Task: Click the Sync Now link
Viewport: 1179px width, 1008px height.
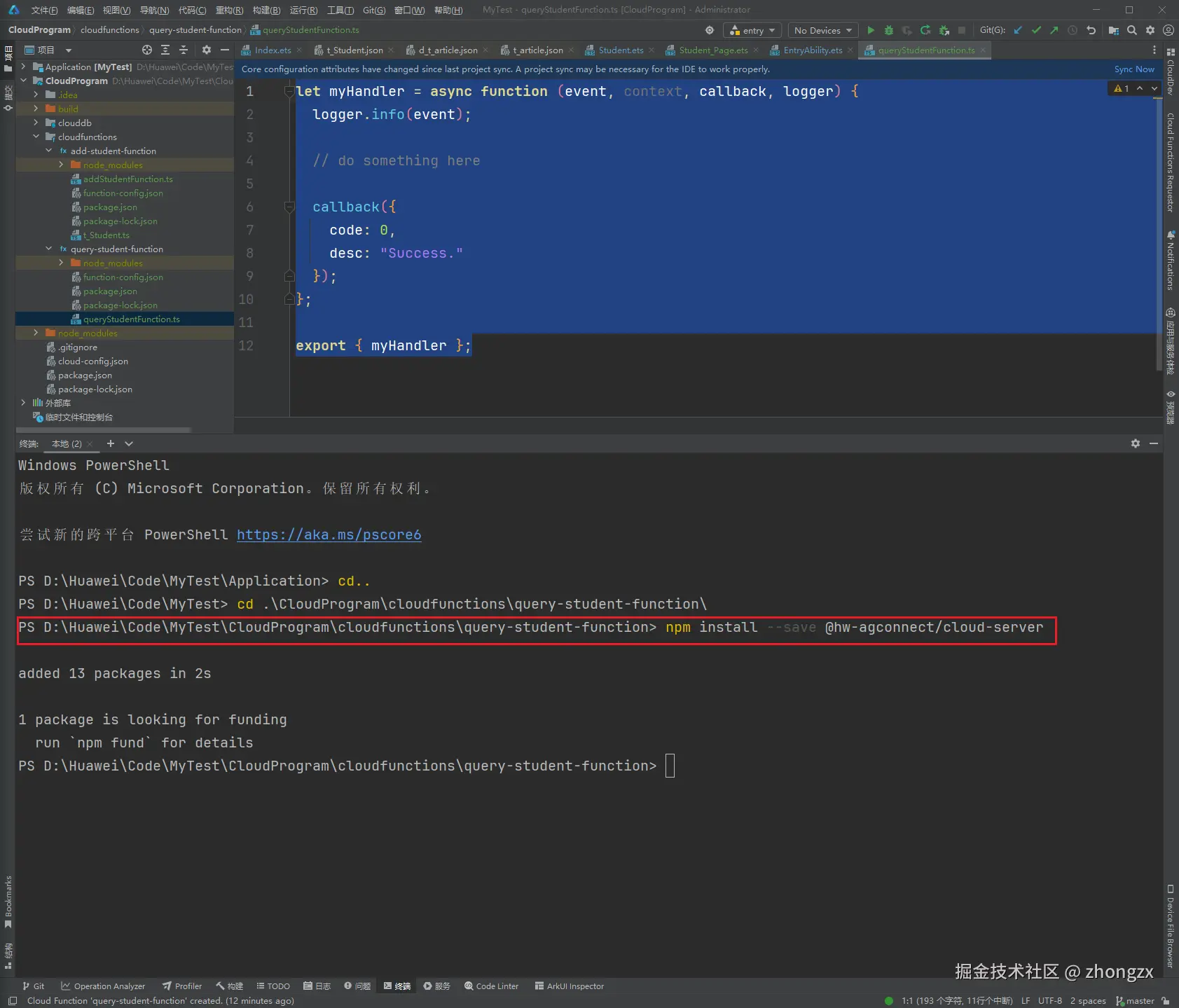Action: click(1134, 69)
